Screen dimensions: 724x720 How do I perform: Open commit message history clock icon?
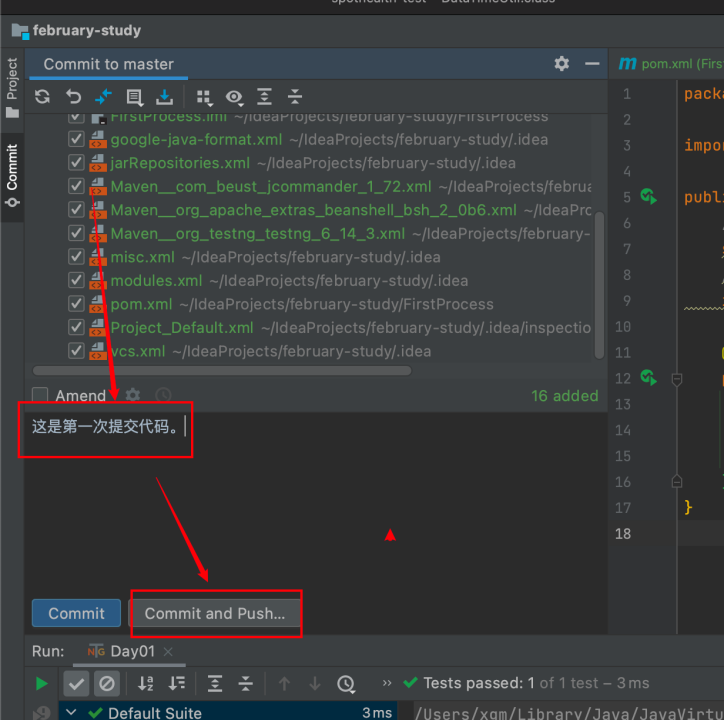click(x=163, y=395)
